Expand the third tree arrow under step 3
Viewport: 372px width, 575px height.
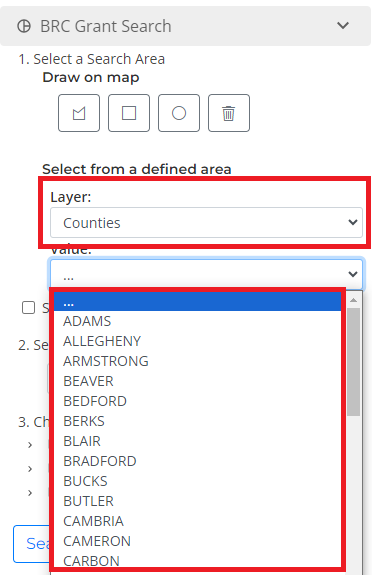click(30, 493)
